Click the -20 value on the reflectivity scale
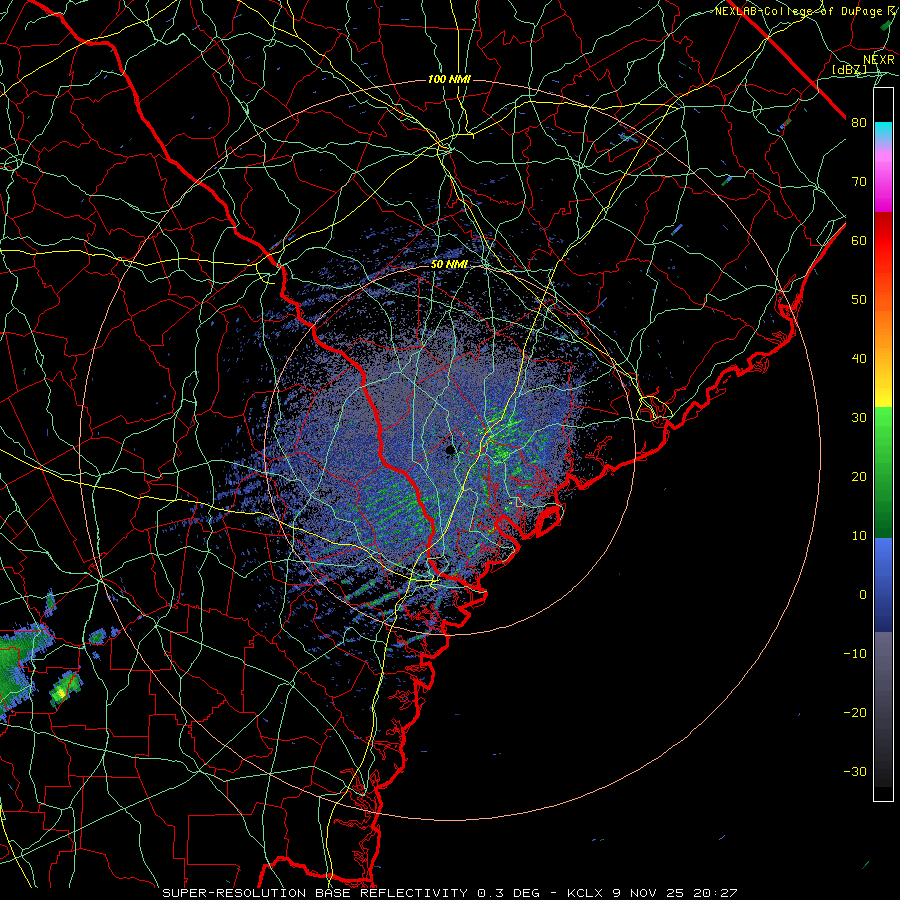 pos(855,712)
